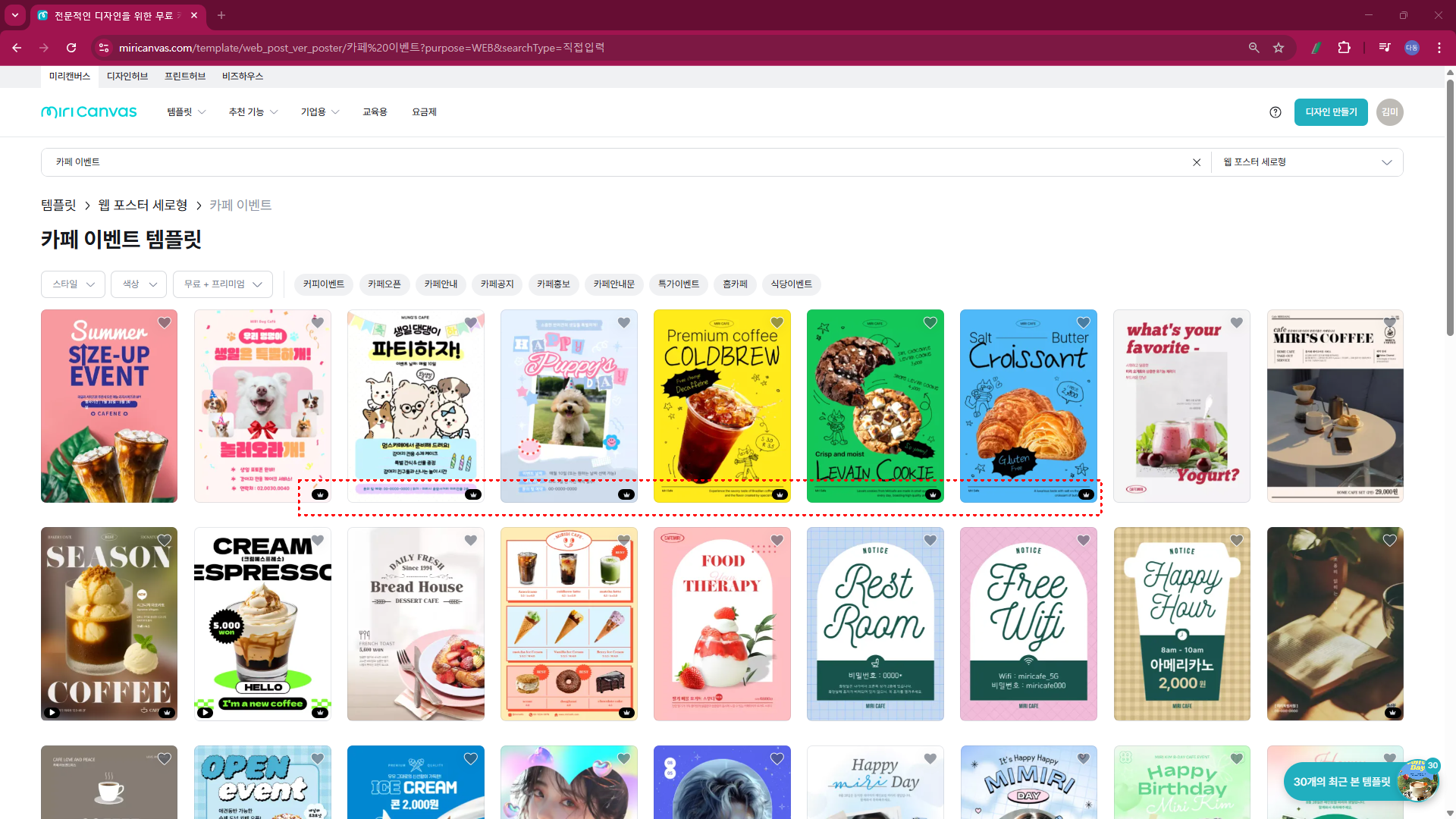
Task: Open the Bread House template thumbnail
Action: [x=416, y=624]
